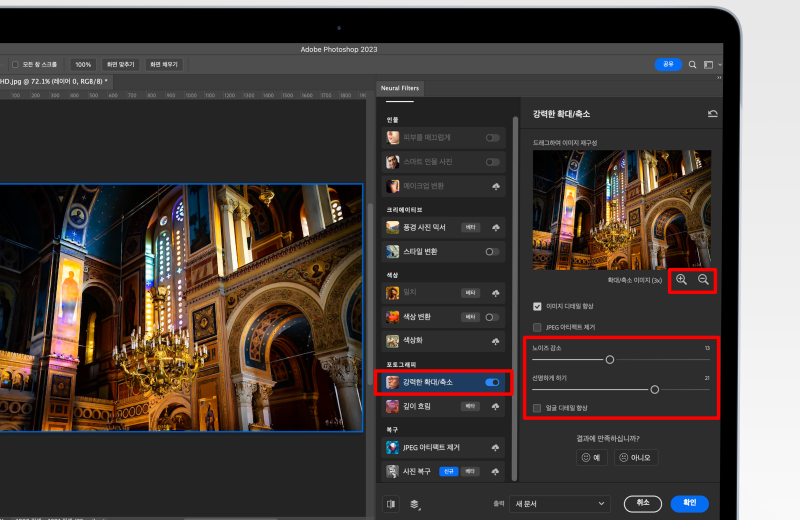Click the 공유 share button
800x520 pixels.
click(668, 64)
